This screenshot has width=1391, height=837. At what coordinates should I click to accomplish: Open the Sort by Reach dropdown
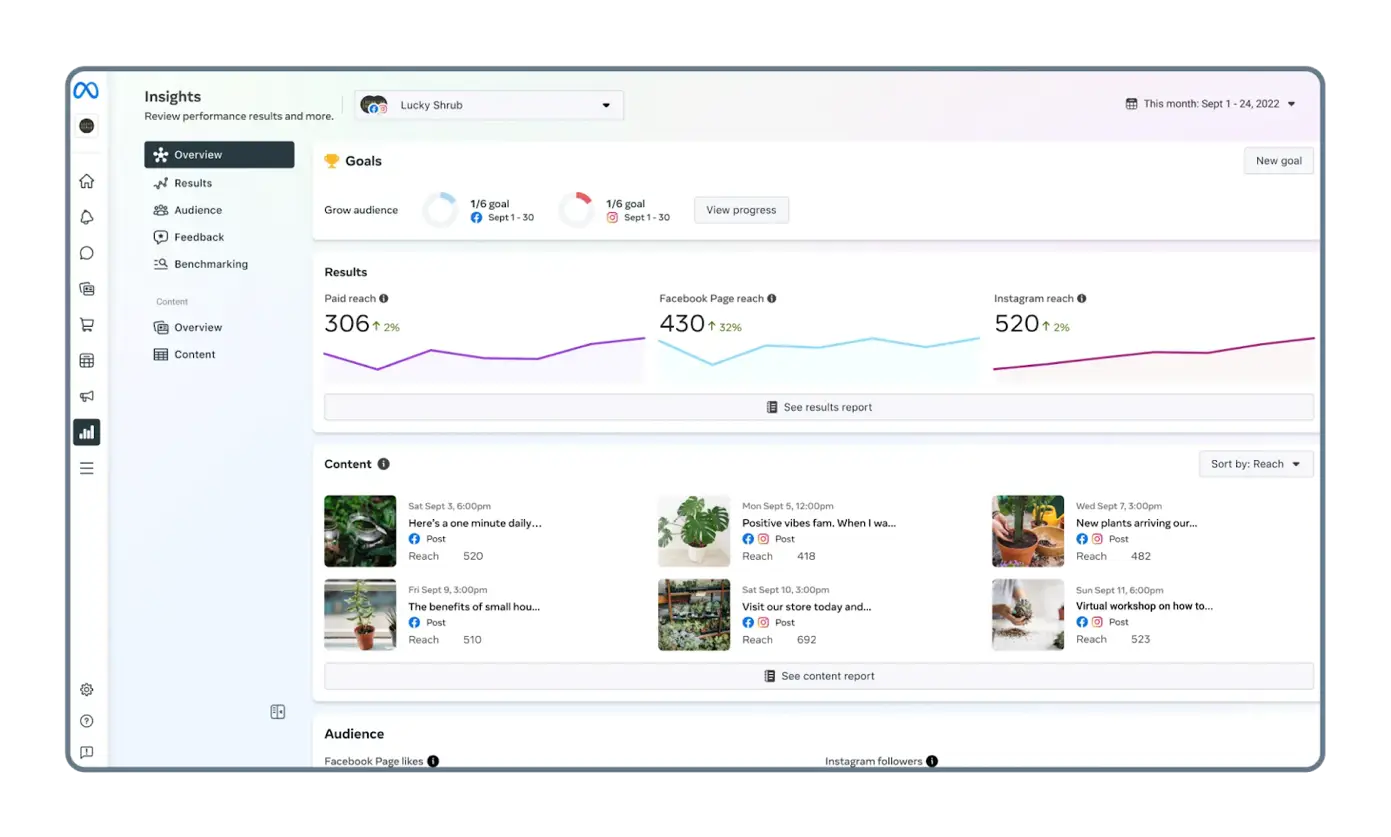point(1255,463)
